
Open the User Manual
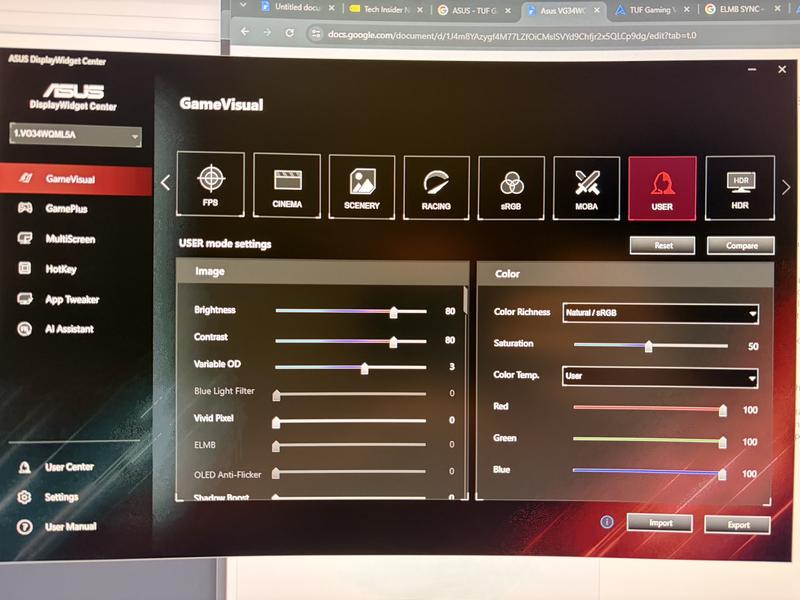(x=70, y=527)
